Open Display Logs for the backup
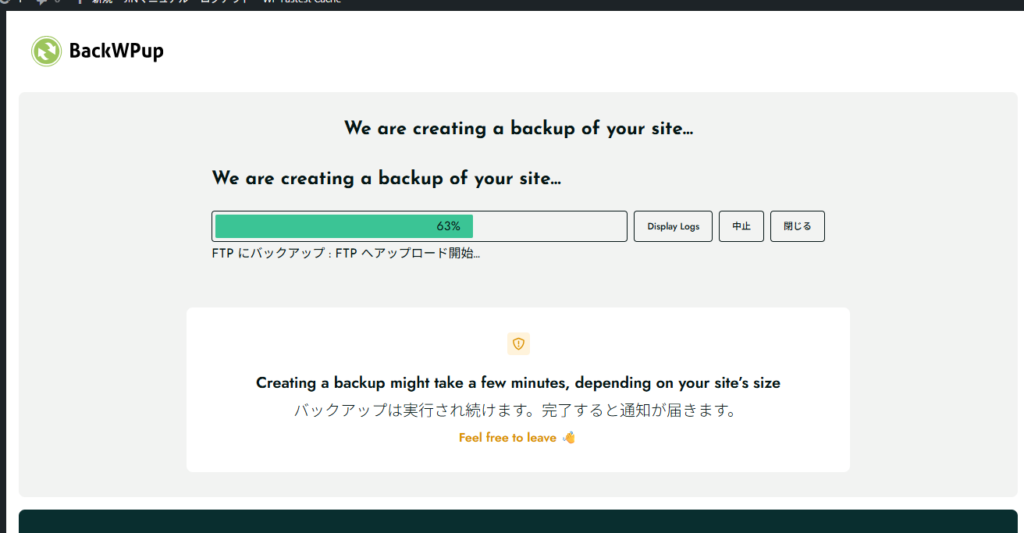The width and height of the screenshot is (1024, 533). 673,227
